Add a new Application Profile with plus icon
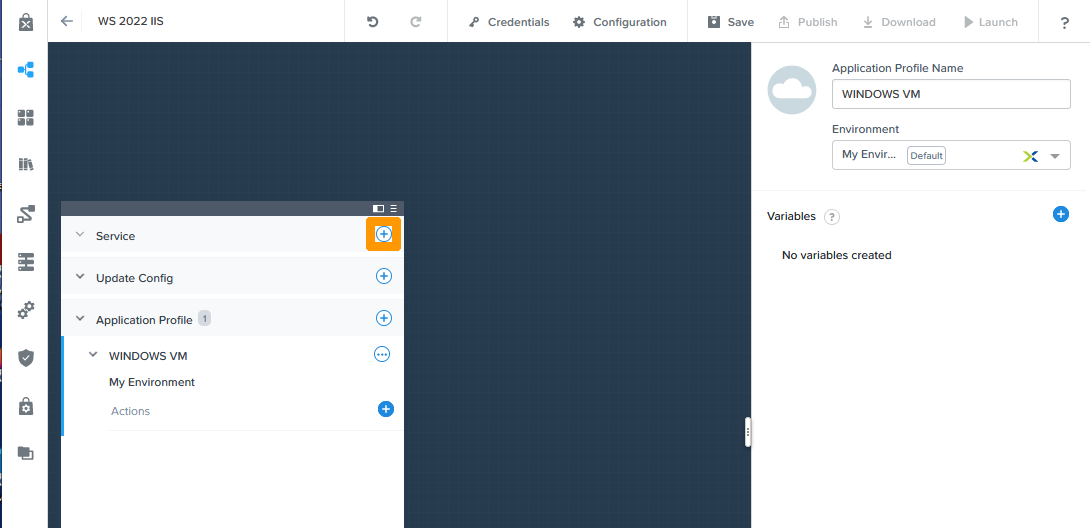Image resolution: width=1090 pixels, height=528 pixels. [383, 318]
